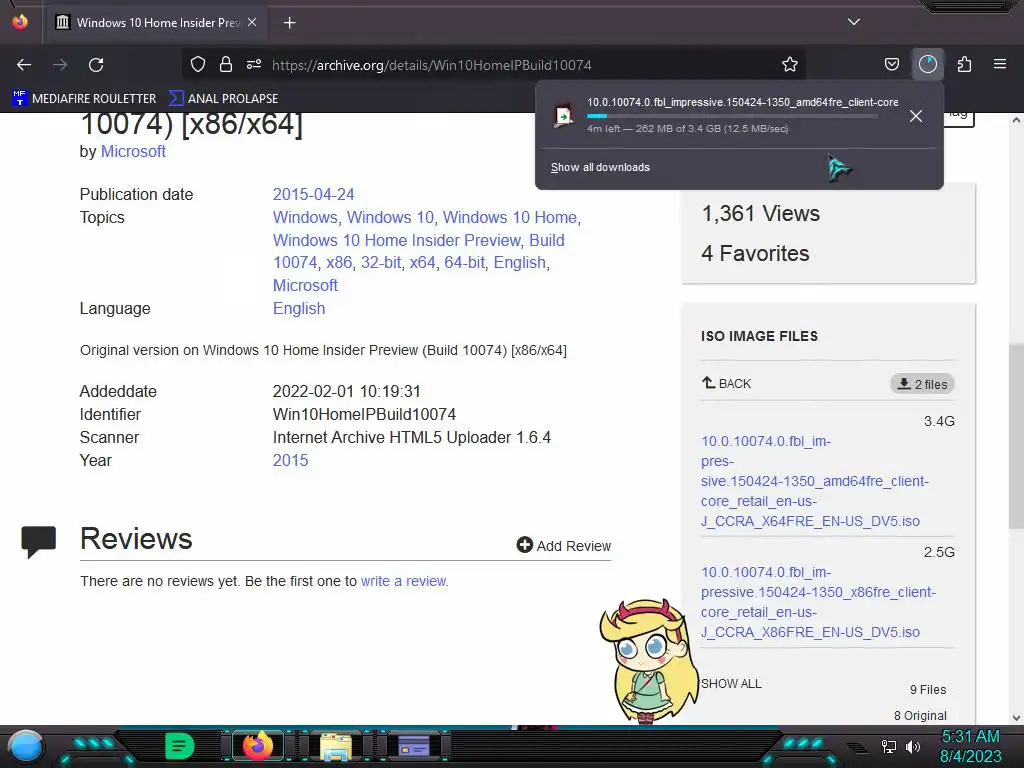The width and height of the screenshot is (1024, 768).
Task: Click '1,361 Views' text
Action: [x=760, y=214]
